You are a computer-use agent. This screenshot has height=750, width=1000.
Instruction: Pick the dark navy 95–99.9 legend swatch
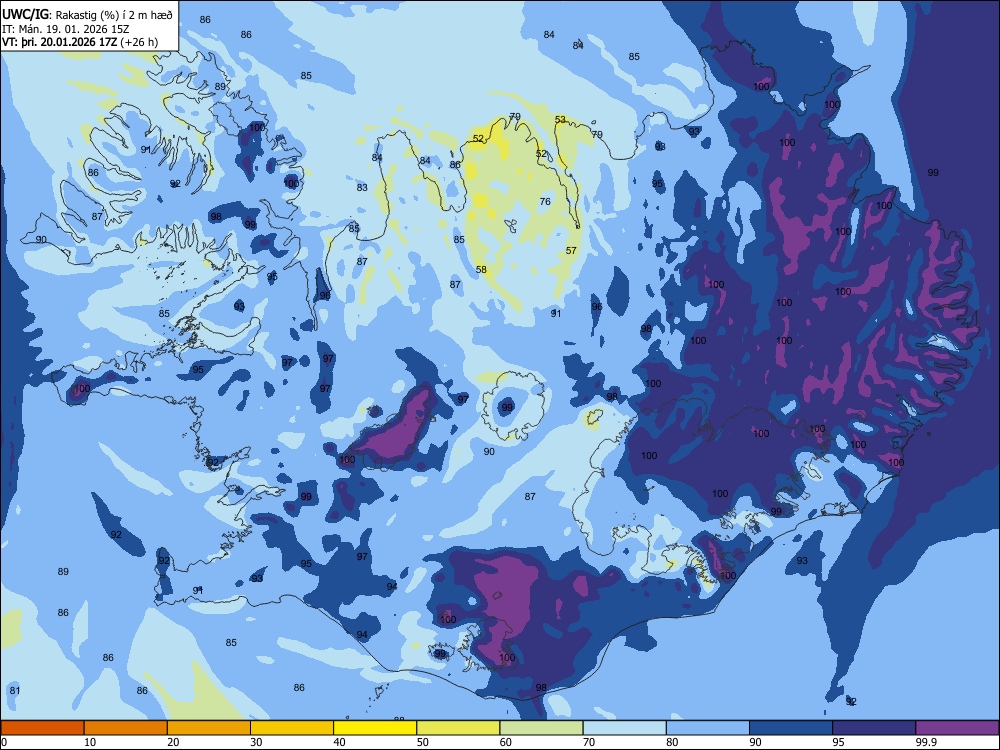[874, 728]
